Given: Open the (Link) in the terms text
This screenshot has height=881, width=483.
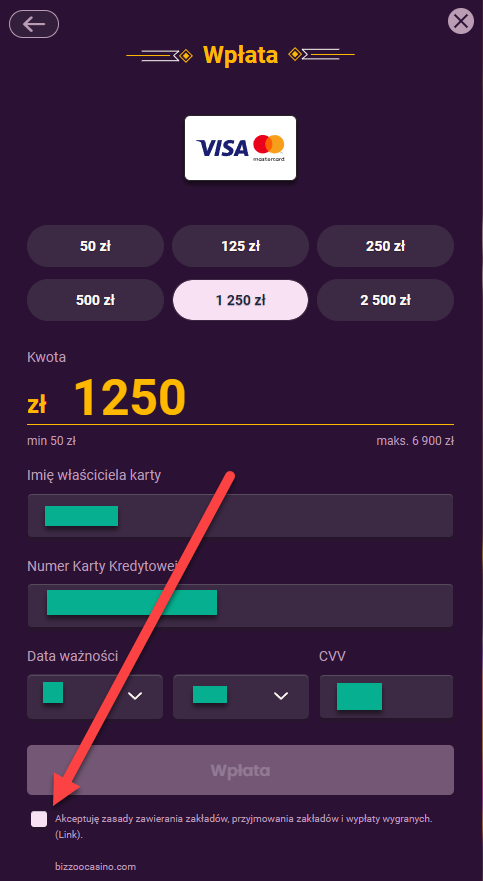Looking at the screenshot, I should [69, 835].
